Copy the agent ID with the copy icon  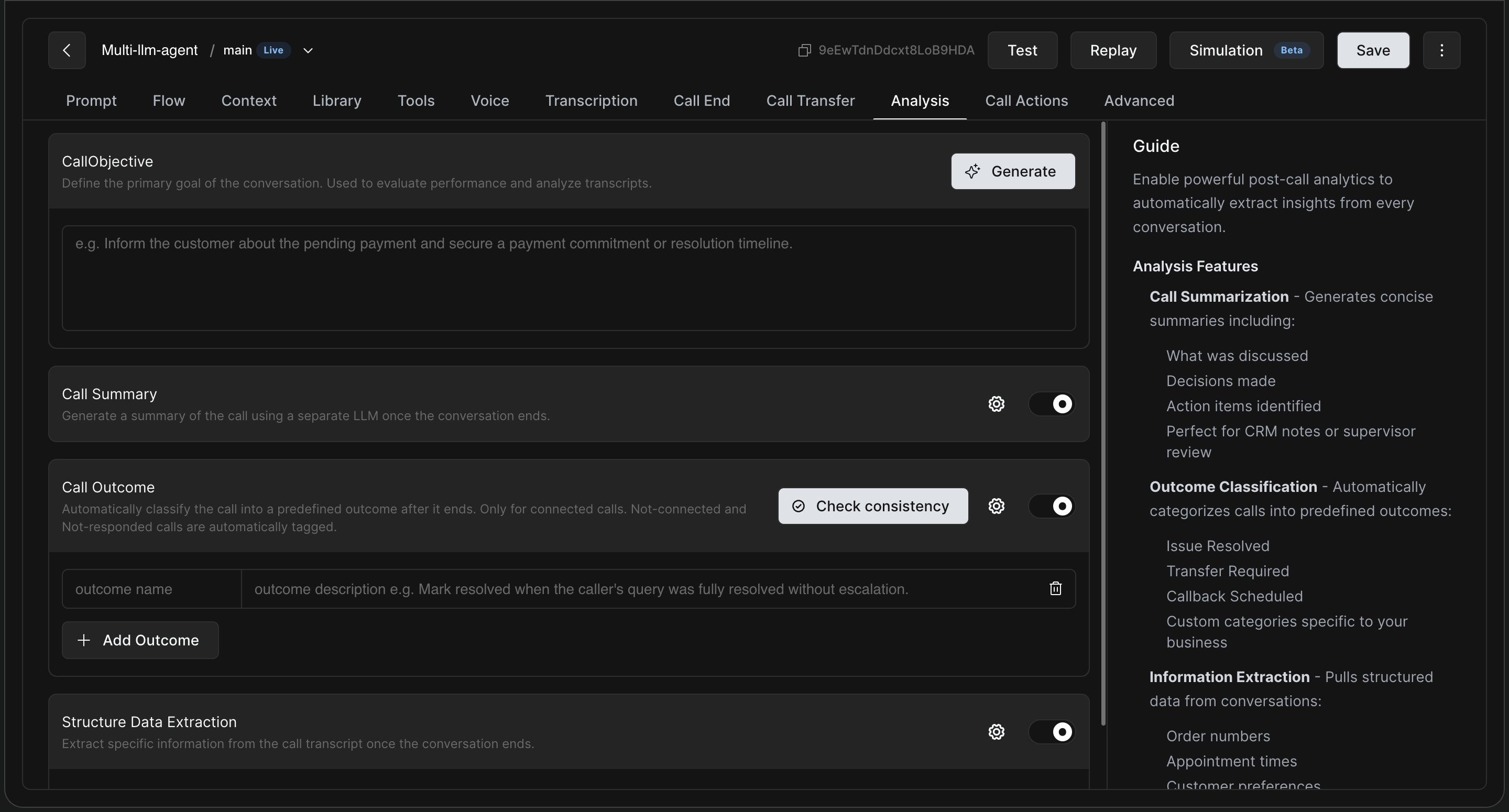coord(804,50)
